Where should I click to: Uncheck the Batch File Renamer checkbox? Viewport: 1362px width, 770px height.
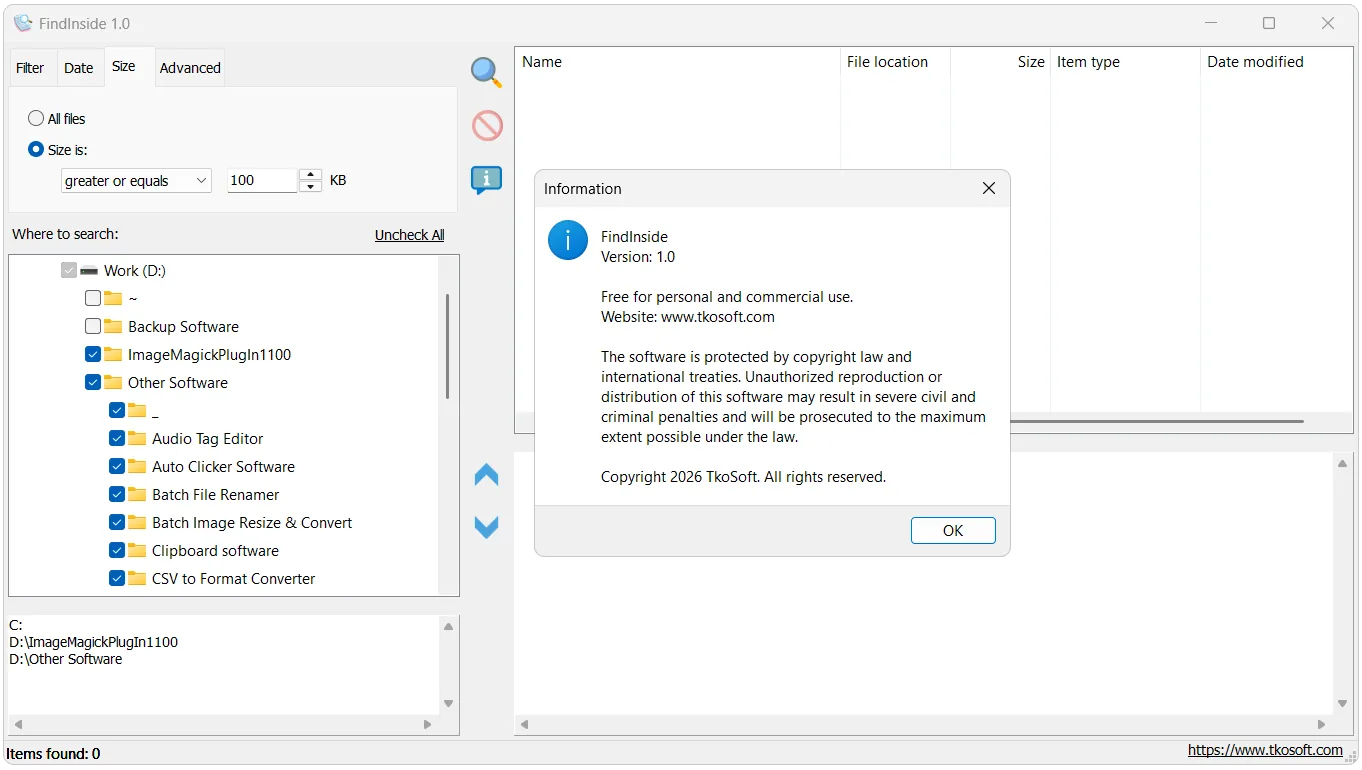pos(117,494)
